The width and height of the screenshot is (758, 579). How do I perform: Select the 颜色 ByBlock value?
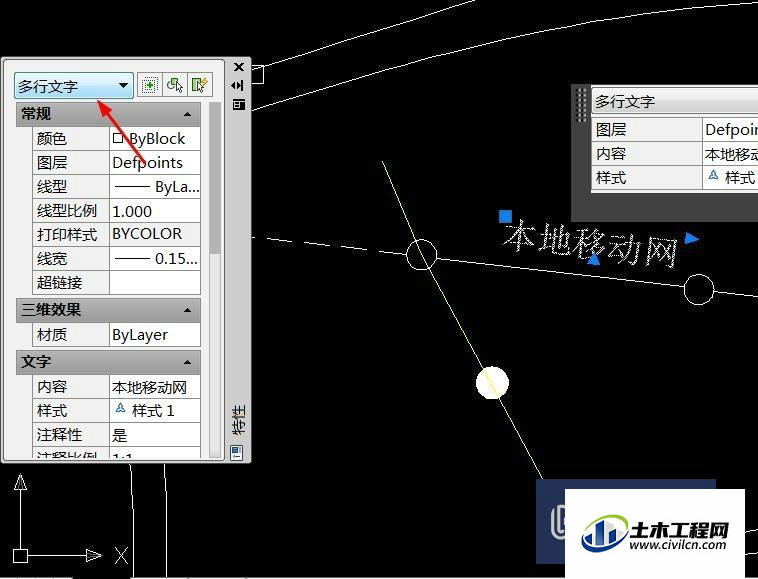click(x=155, y=139)
